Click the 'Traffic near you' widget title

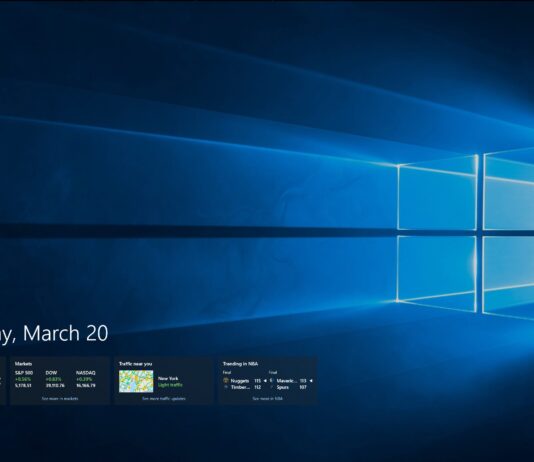tap(136, 364)
